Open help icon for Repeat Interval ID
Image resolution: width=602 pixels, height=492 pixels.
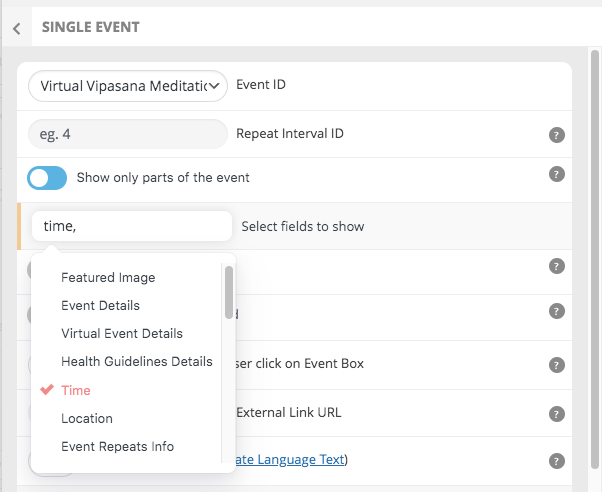pyautogui.click(x=556, y=135)
